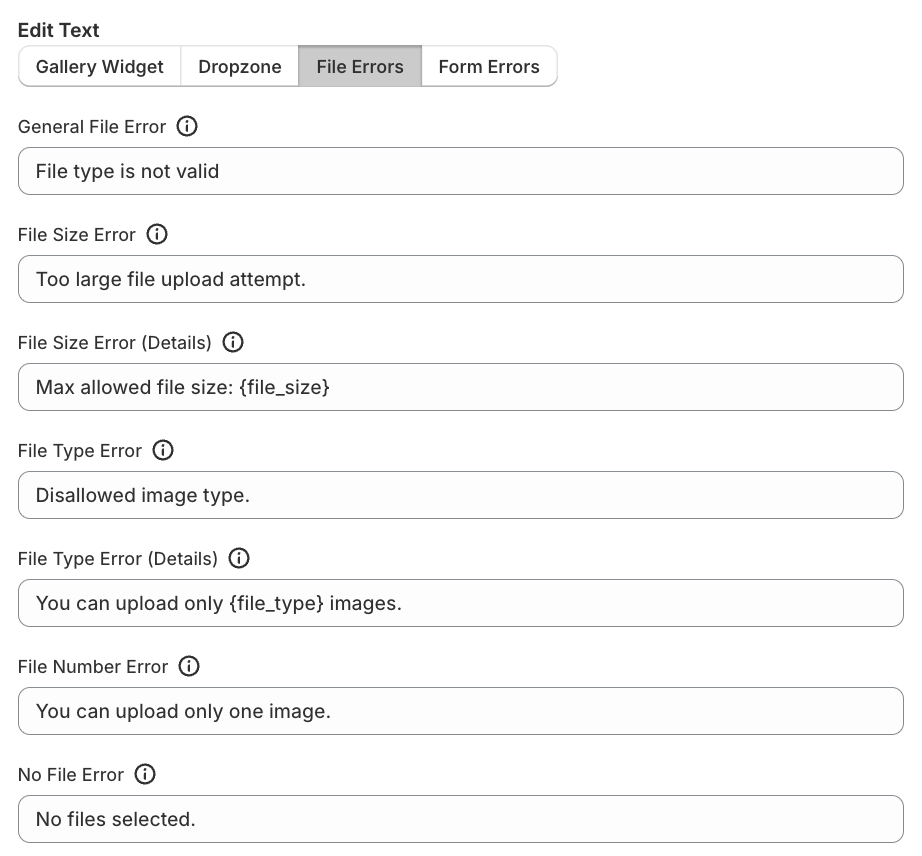Image resolution: width=922 pixels, height=856 pixels.
Task: Show info for File Type Error (Details)
Action: [239, 559]
